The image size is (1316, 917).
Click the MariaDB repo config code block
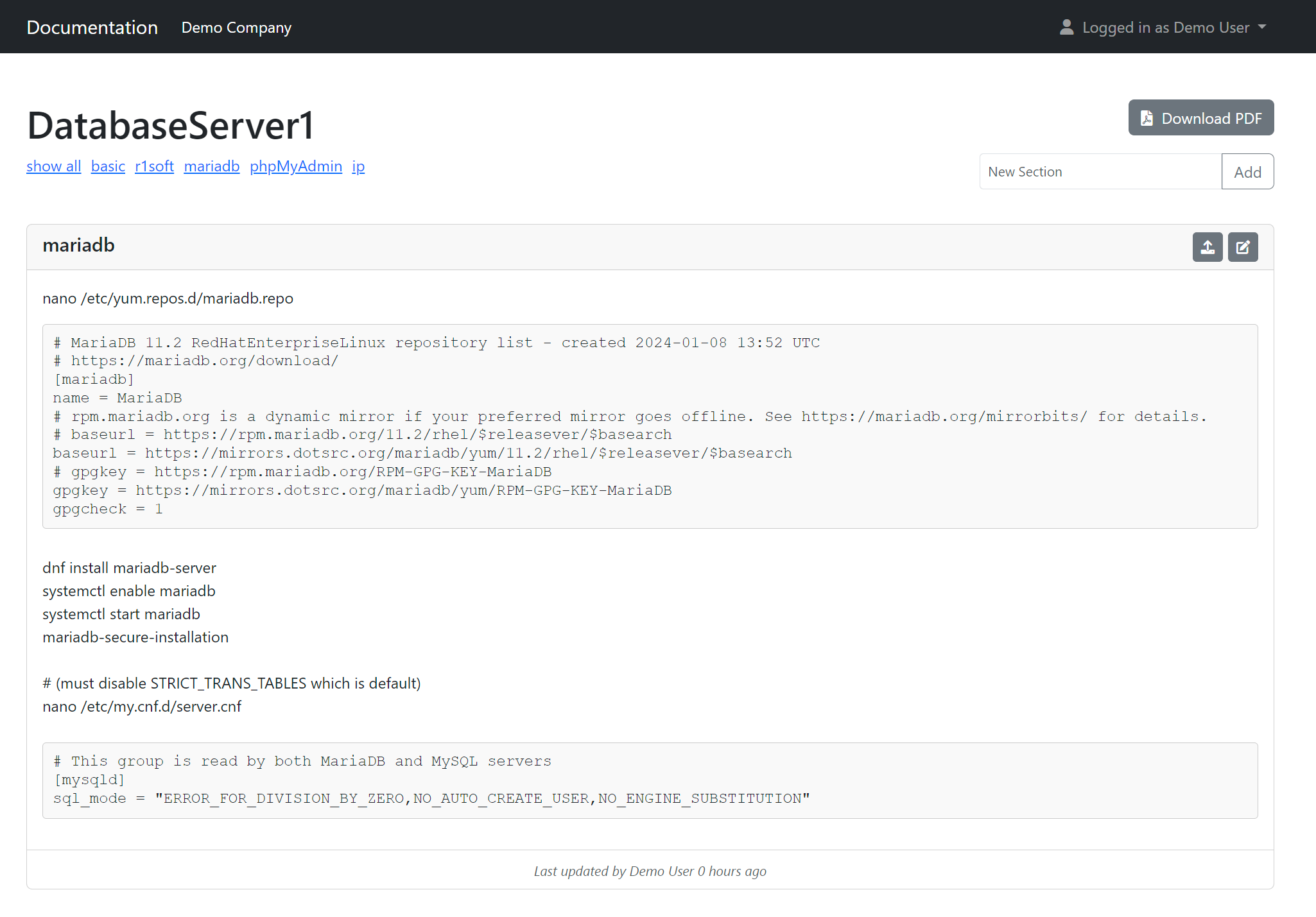[x=649, y=426]
